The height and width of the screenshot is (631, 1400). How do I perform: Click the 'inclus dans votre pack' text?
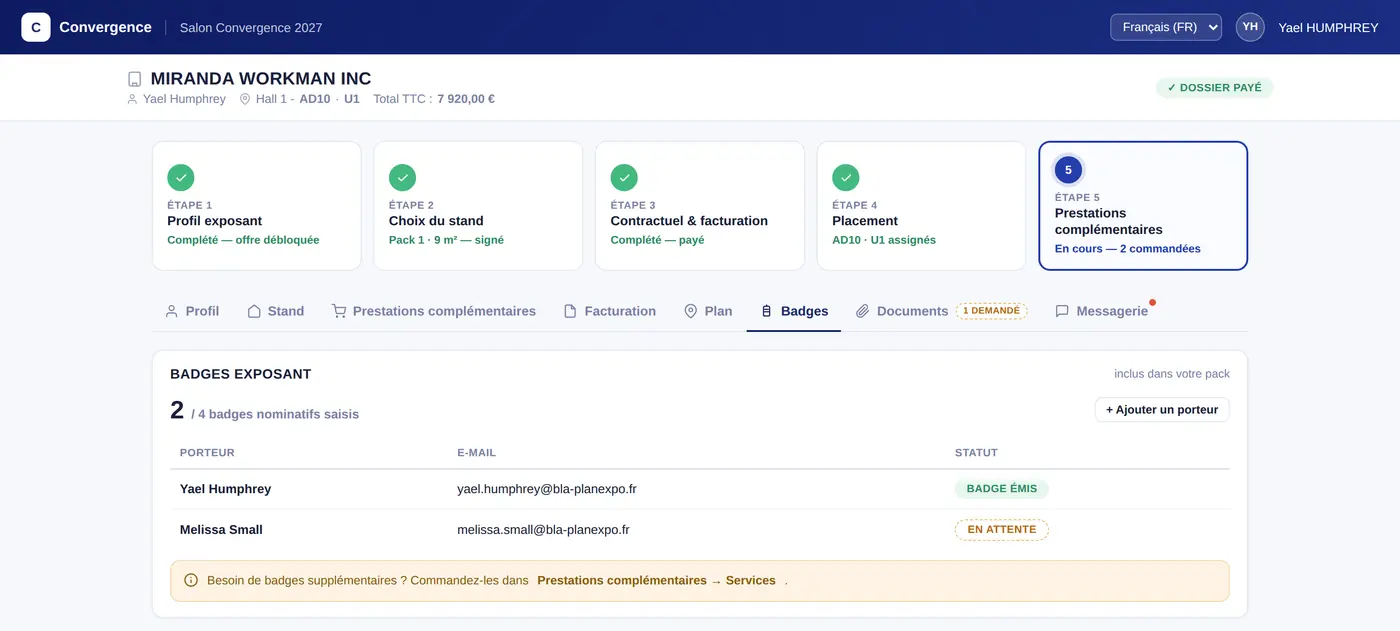(1172, 374)
